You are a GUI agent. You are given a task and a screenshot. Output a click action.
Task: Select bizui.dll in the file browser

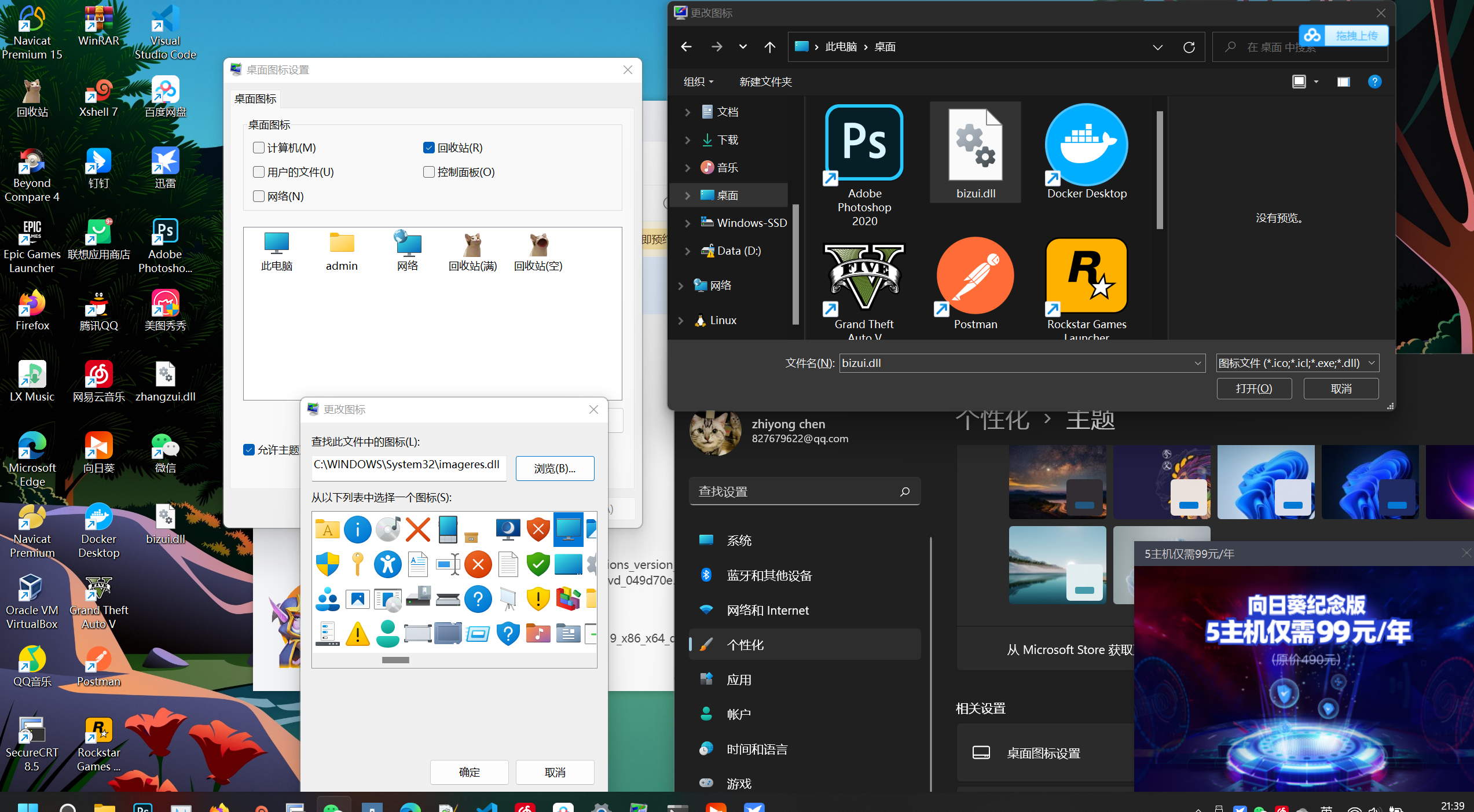(x=976, y=153)
